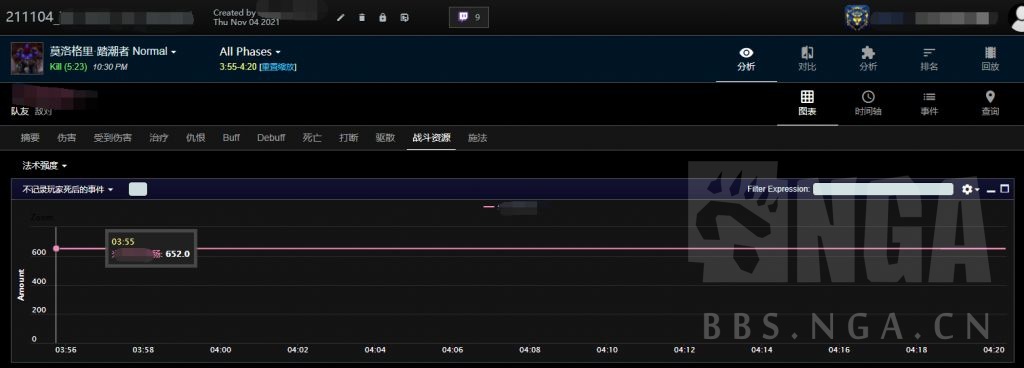1024x368 pixels.
Task: Click the lock privacy icon
Action: [x=383, y=18]
